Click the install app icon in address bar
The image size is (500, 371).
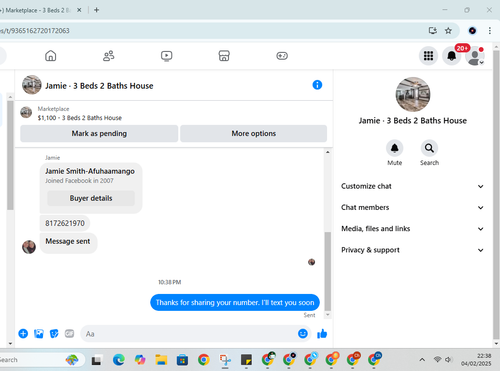coord(433,31)
